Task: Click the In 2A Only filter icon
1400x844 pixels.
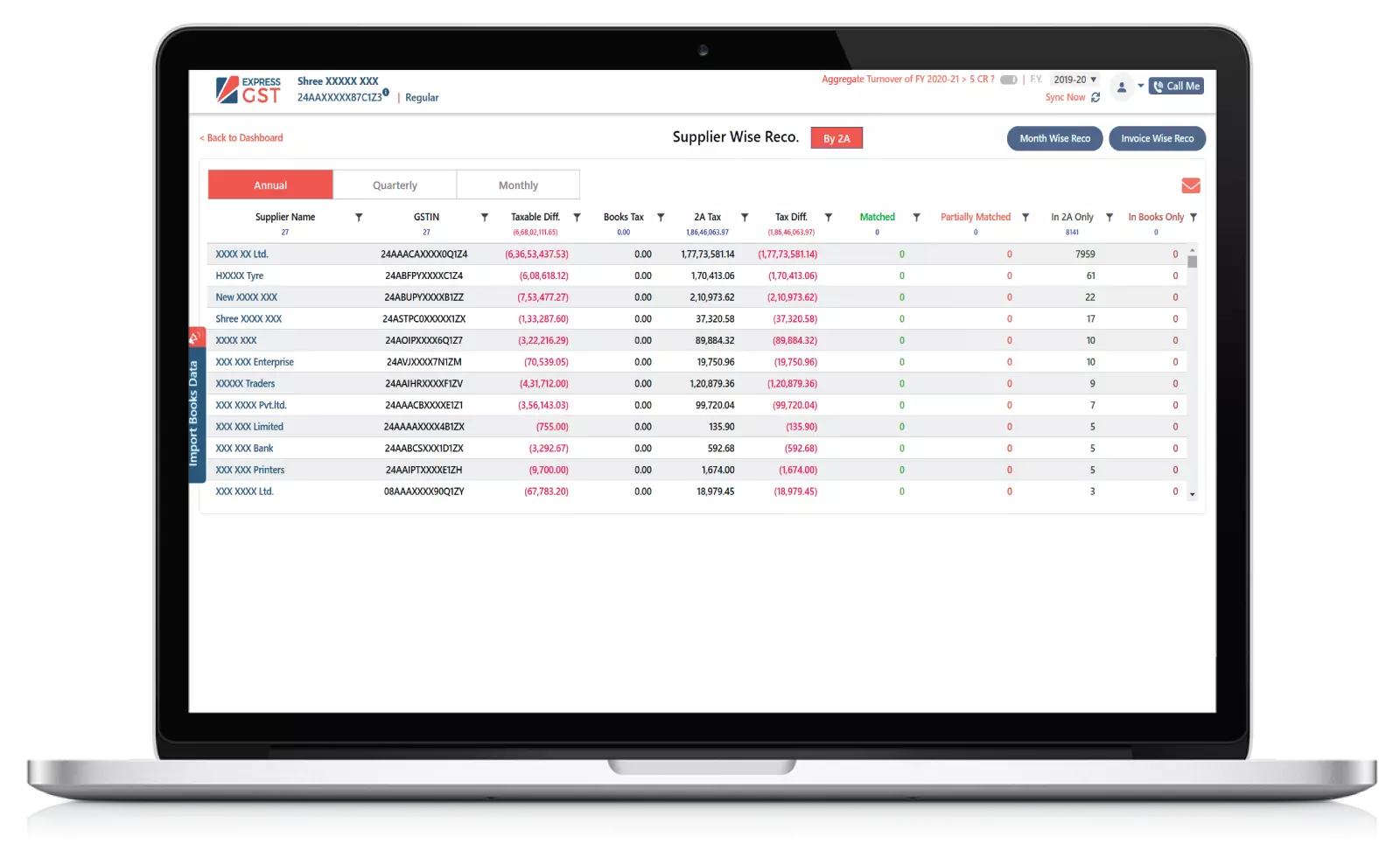Action: [x=1109, y=218]
